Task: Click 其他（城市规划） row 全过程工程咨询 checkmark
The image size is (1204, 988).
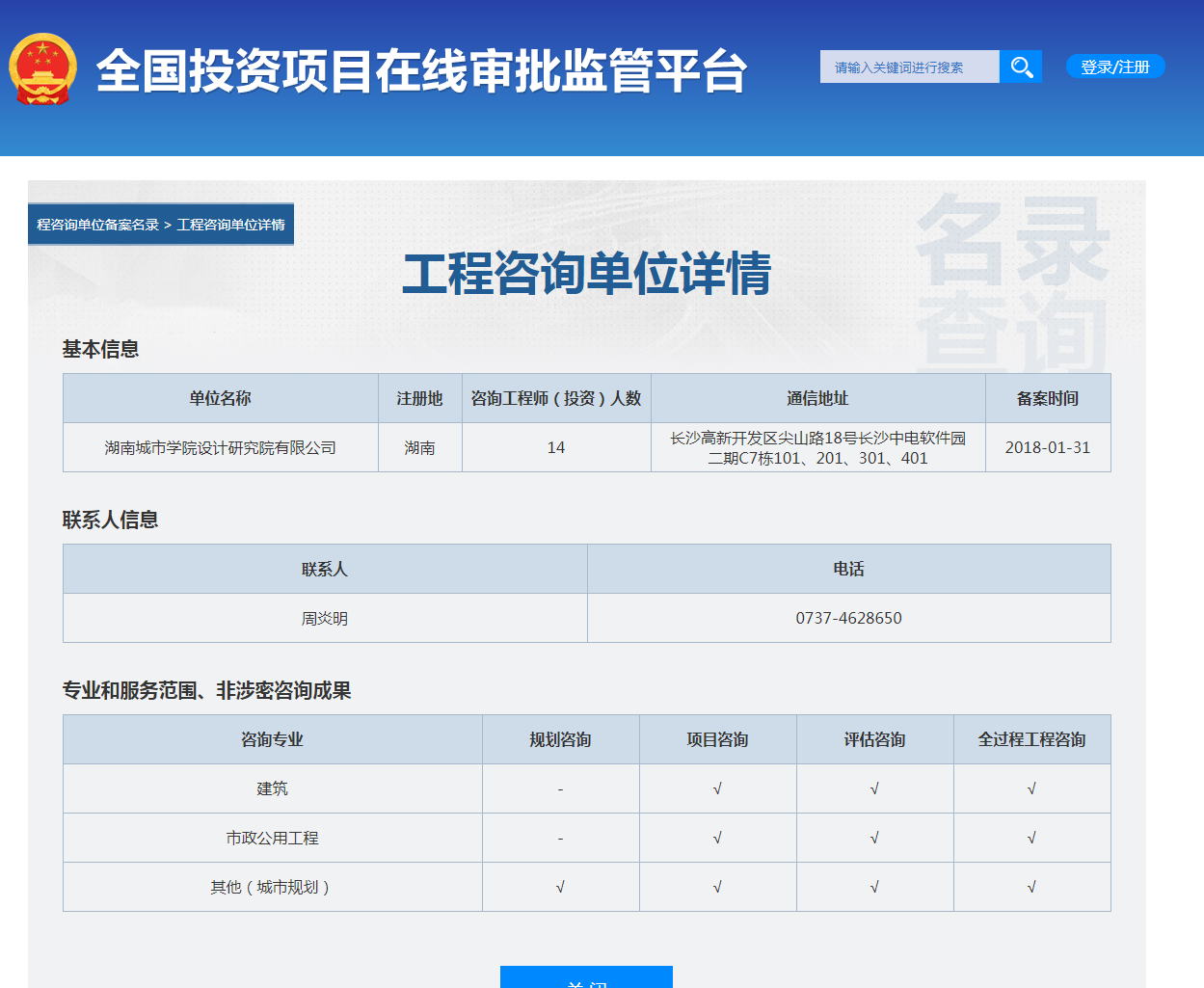Action: pyautogui.click(x=1032, y=888)
